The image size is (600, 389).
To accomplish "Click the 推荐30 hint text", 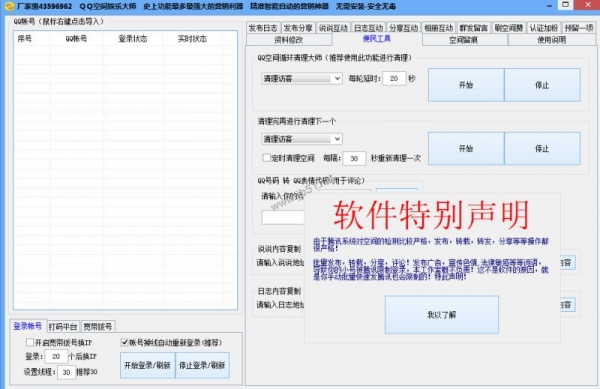I will [87, 372].
